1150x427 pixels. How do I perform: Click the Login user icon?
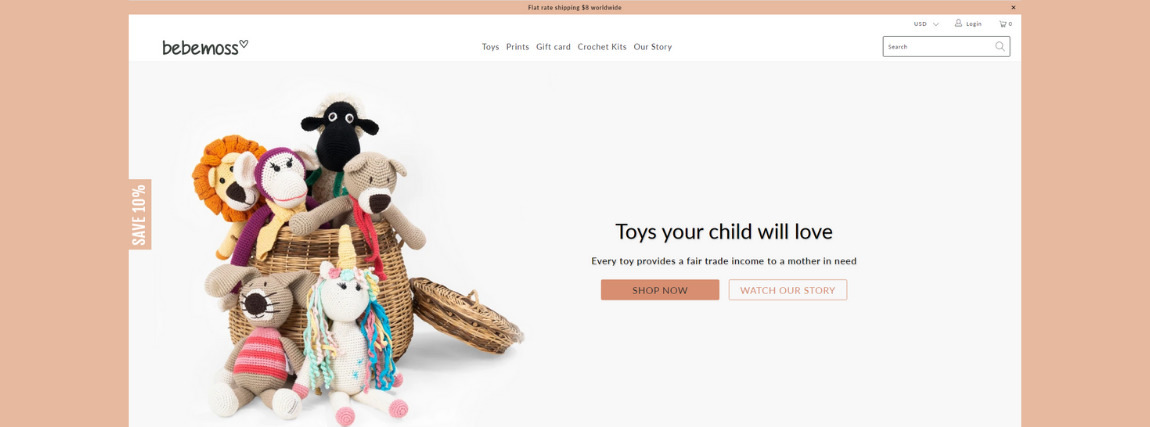(959, 23)
